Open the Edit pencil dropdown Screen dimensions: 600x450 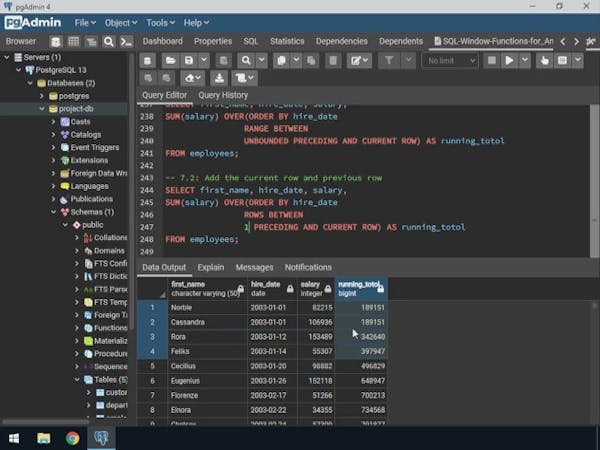tap(359, 60)
